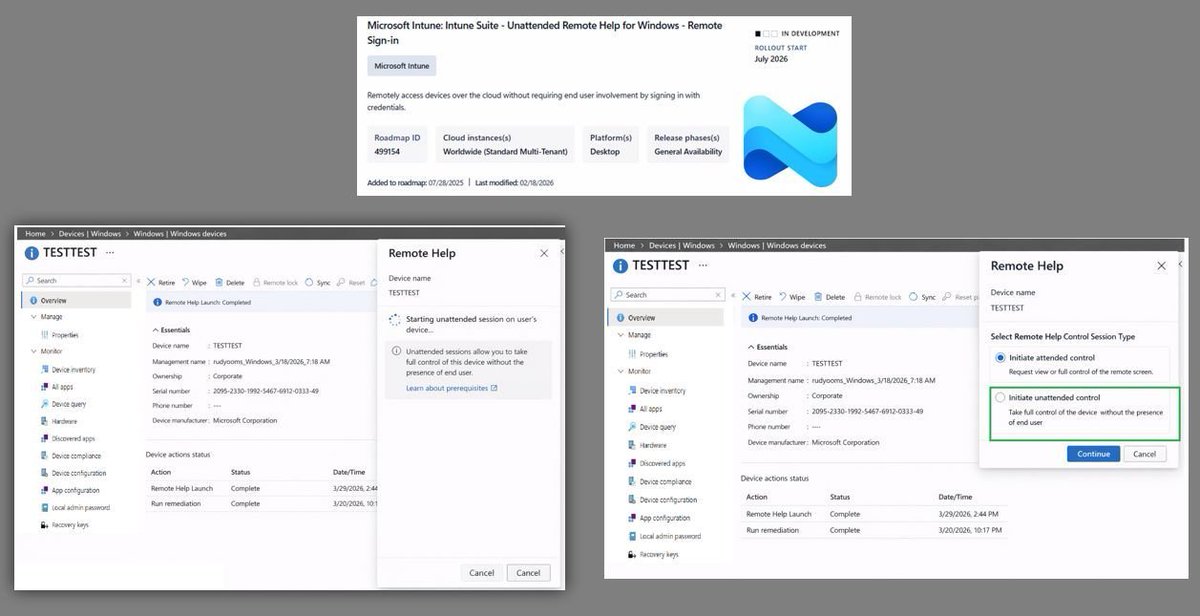Screen dimensions: 1200x616
Task: Collapse sidebar with double chevron in left screenshot
Action: click(x=136, y=282)
